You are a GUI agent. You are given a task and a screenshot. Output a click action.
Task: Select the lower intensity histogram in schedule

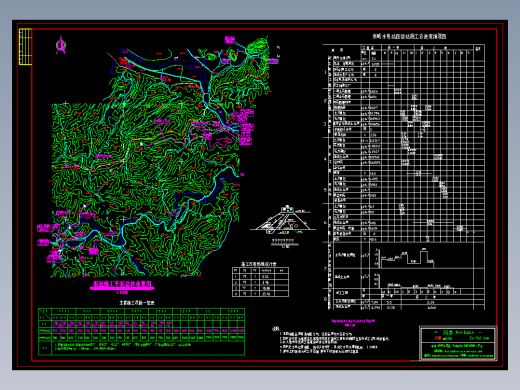pos(413,281)
